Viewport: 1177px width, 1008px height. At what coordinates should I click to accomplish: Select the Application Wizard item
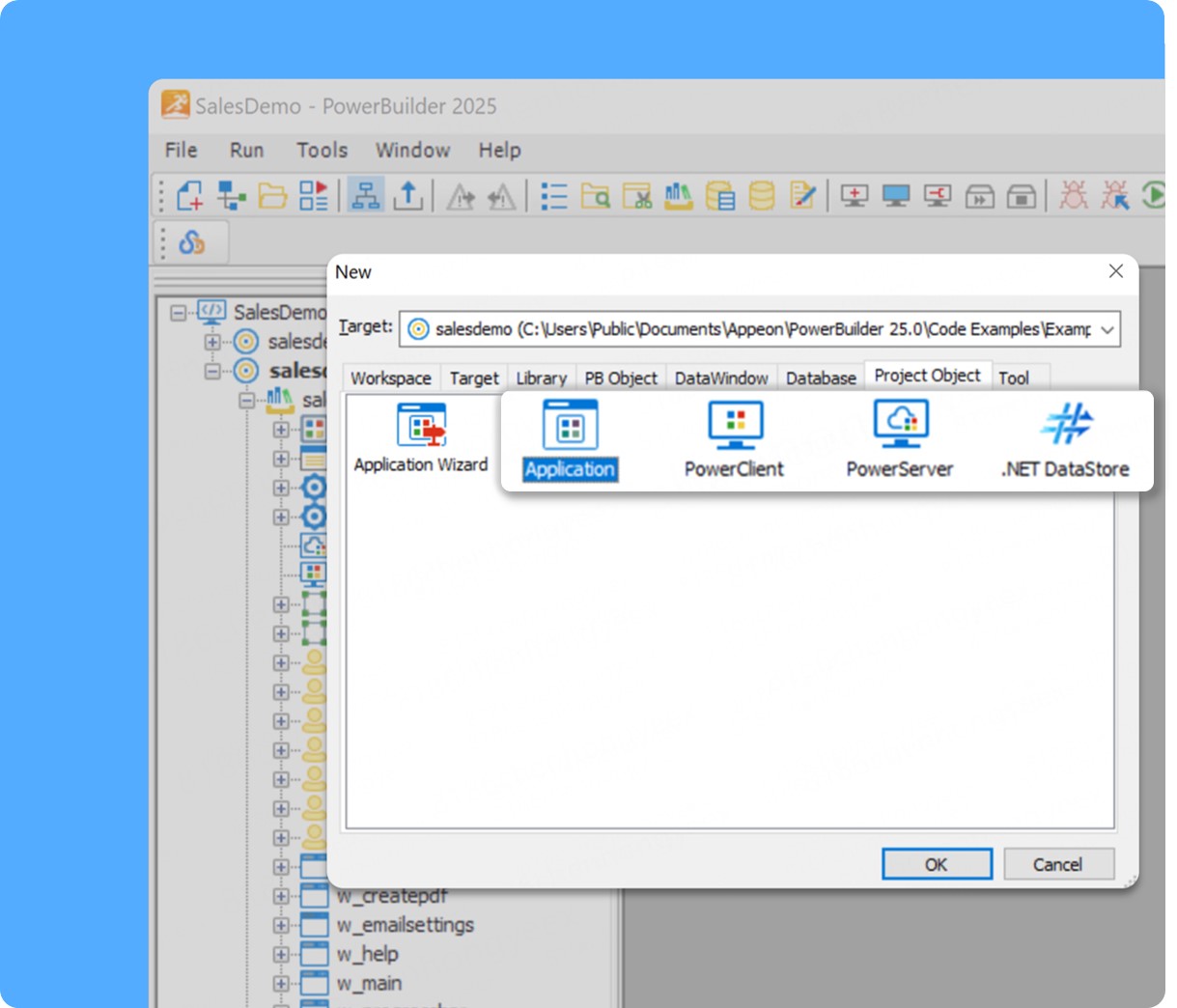421,438
